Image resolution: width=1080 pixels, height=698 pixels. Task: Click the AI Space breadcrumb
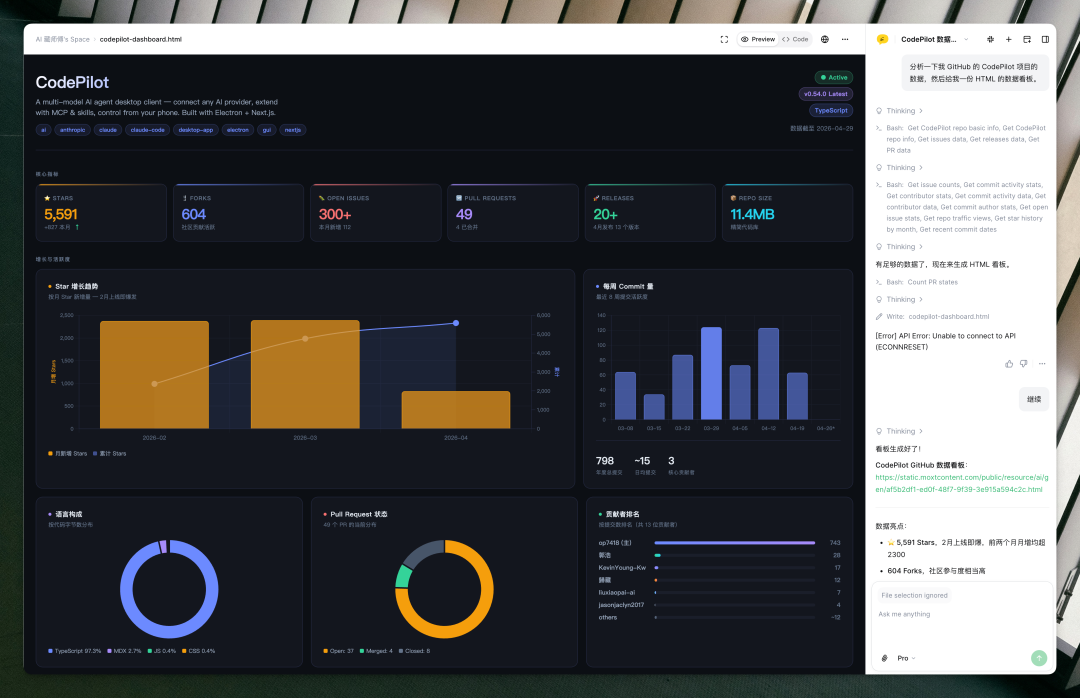coord(63,39)
